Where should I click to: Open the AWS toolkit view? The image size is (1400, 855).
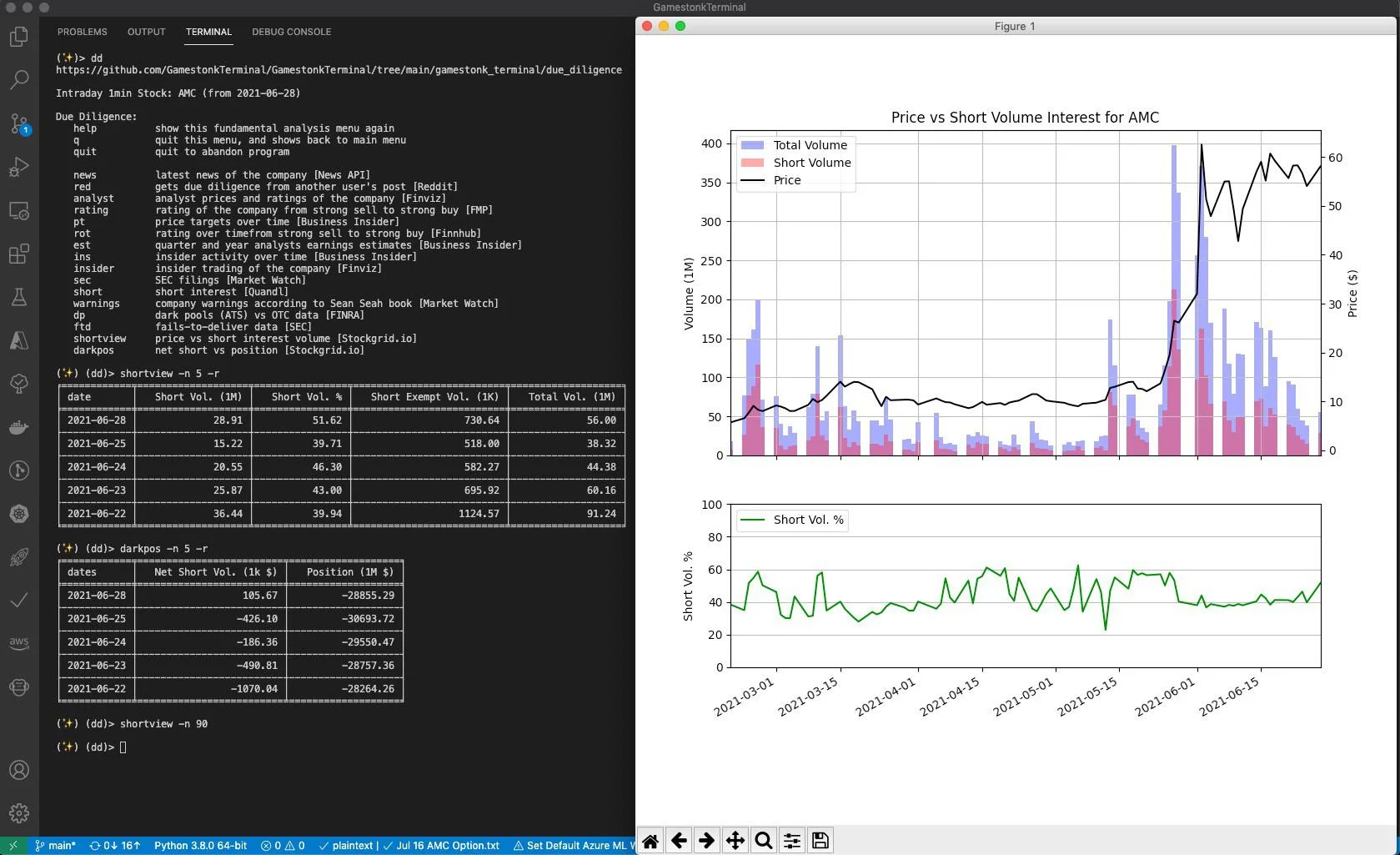tap(18, 643)
